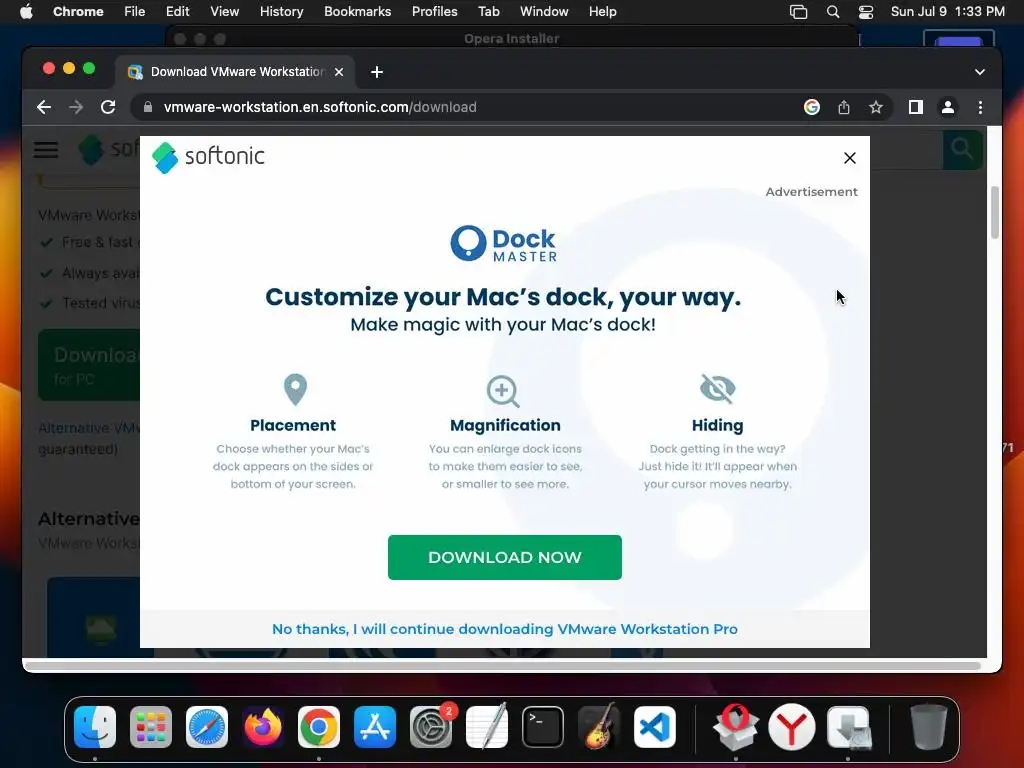Viewport: 1024px width, 768px height.
Task: Go forward in Chrome
Action: tap(76, 107)
